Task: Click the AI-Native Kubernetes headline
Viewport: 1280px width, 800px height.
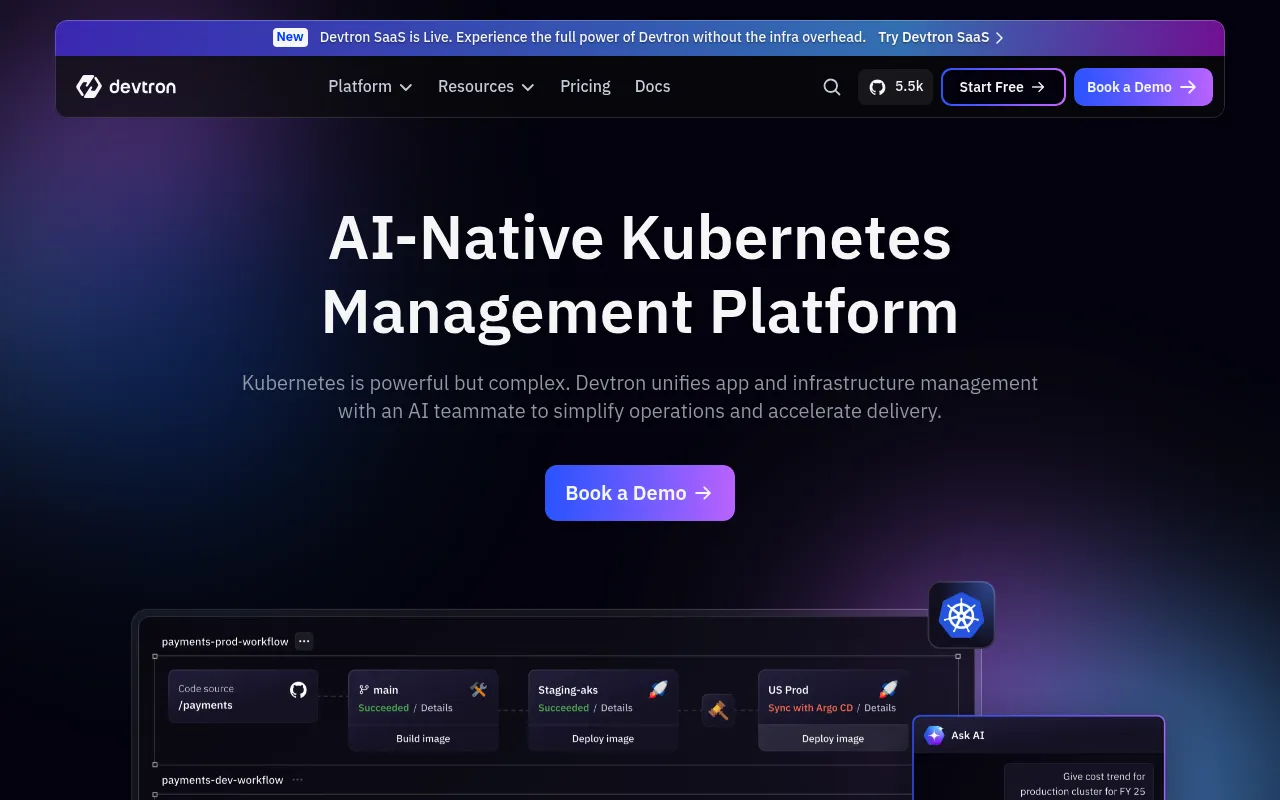Action: click(x=640, y=275)
